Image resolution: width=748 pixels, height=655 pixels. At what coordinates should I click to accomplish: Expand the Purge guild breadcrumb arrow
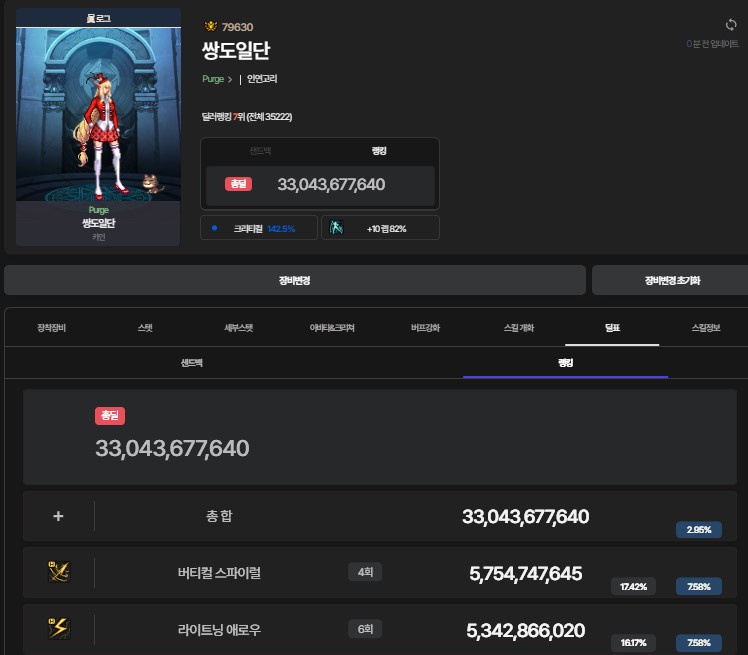tap(233, 78)
